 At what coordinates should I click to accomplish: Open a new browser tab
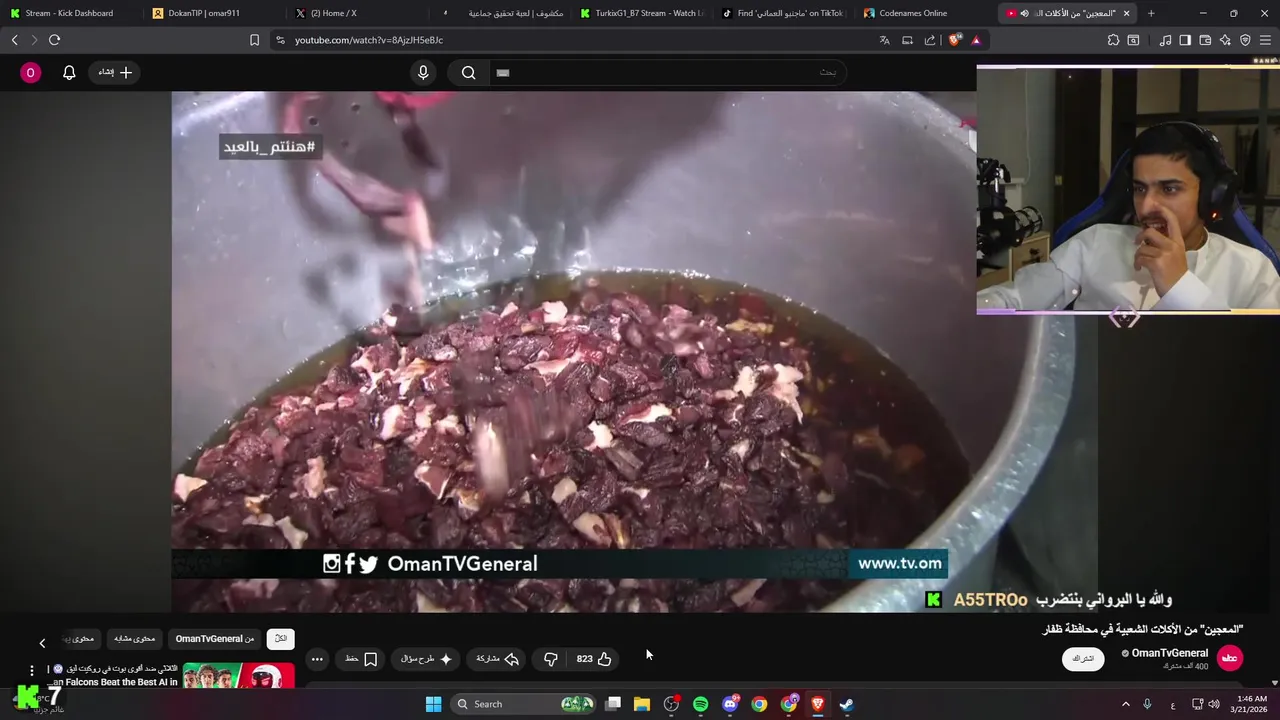[x=1151, y=13]
